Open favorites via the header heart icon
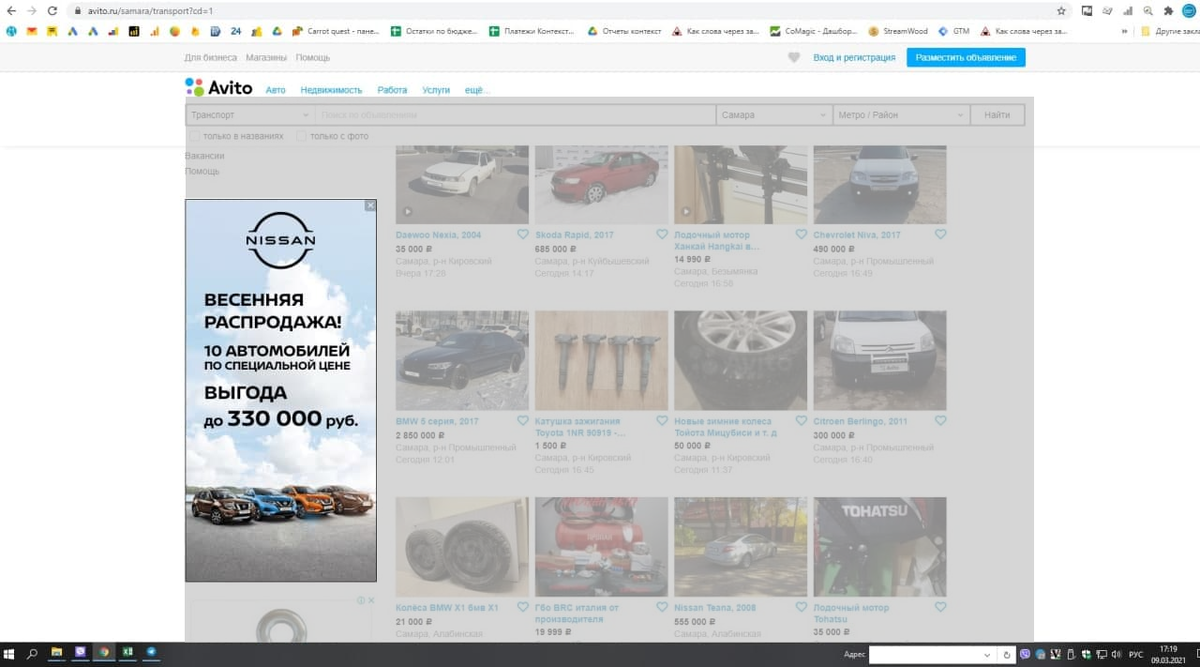Viewport: 1200px width, 667px height. [x=794, y=58]
